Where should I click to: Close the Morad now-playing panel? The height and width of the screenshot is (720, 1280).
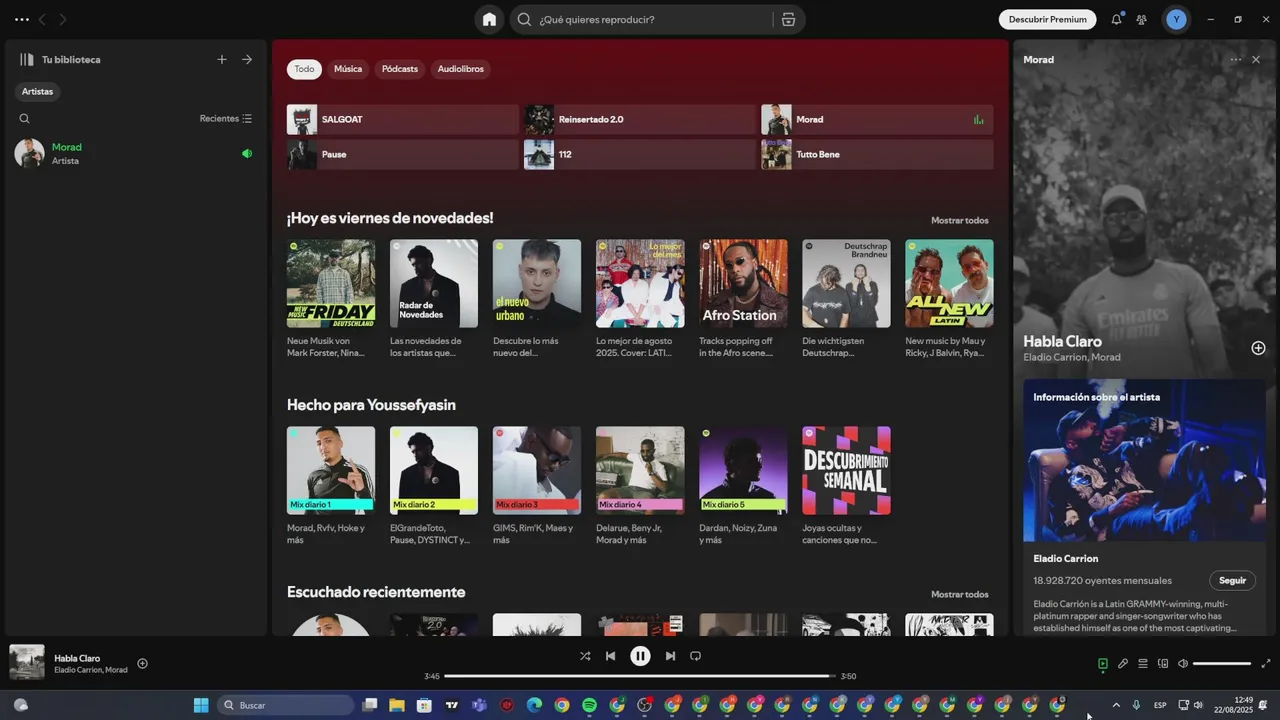pyautogui.click(x=1256, y=60)
